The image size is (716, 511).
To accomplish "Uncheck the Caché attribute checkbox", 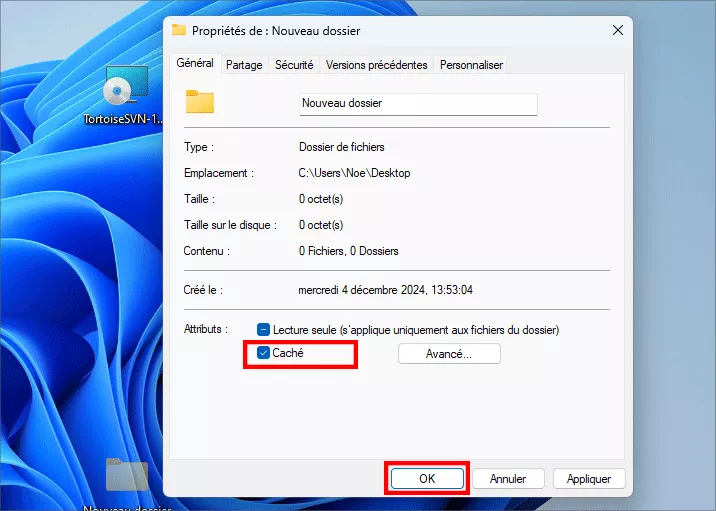I will (x=264, y=353).
